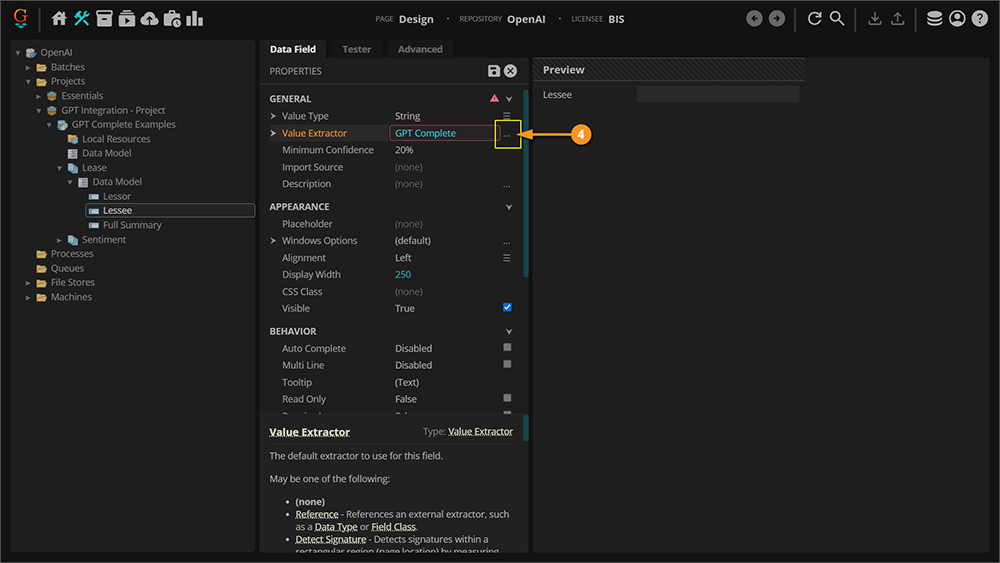Open the bar chart stats icon
This screenshot has height=563, width=1000.
(x=195, y=18)
